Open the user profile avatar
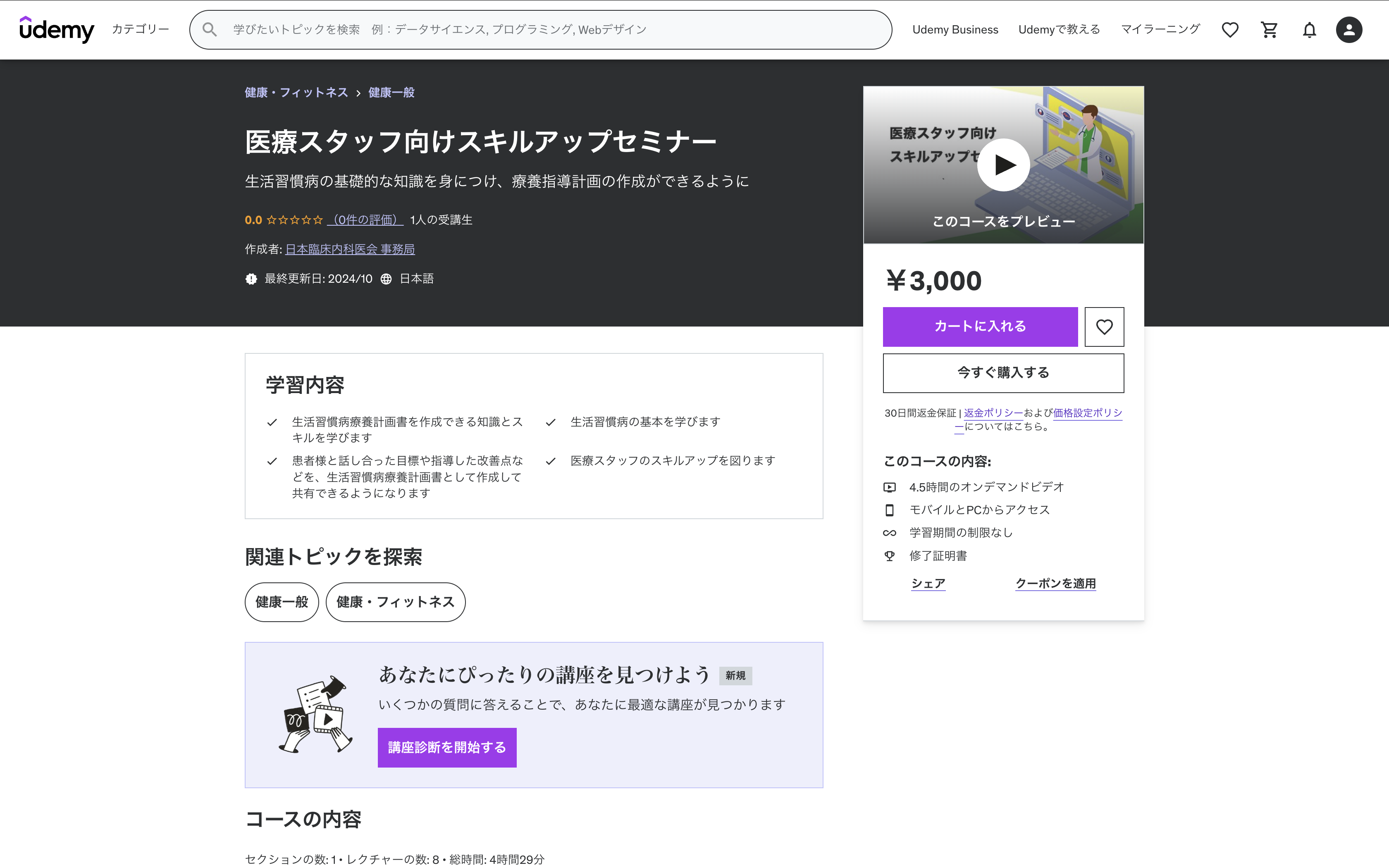Viewport: 1389px width, 868px height. [x=1349, y=29]
